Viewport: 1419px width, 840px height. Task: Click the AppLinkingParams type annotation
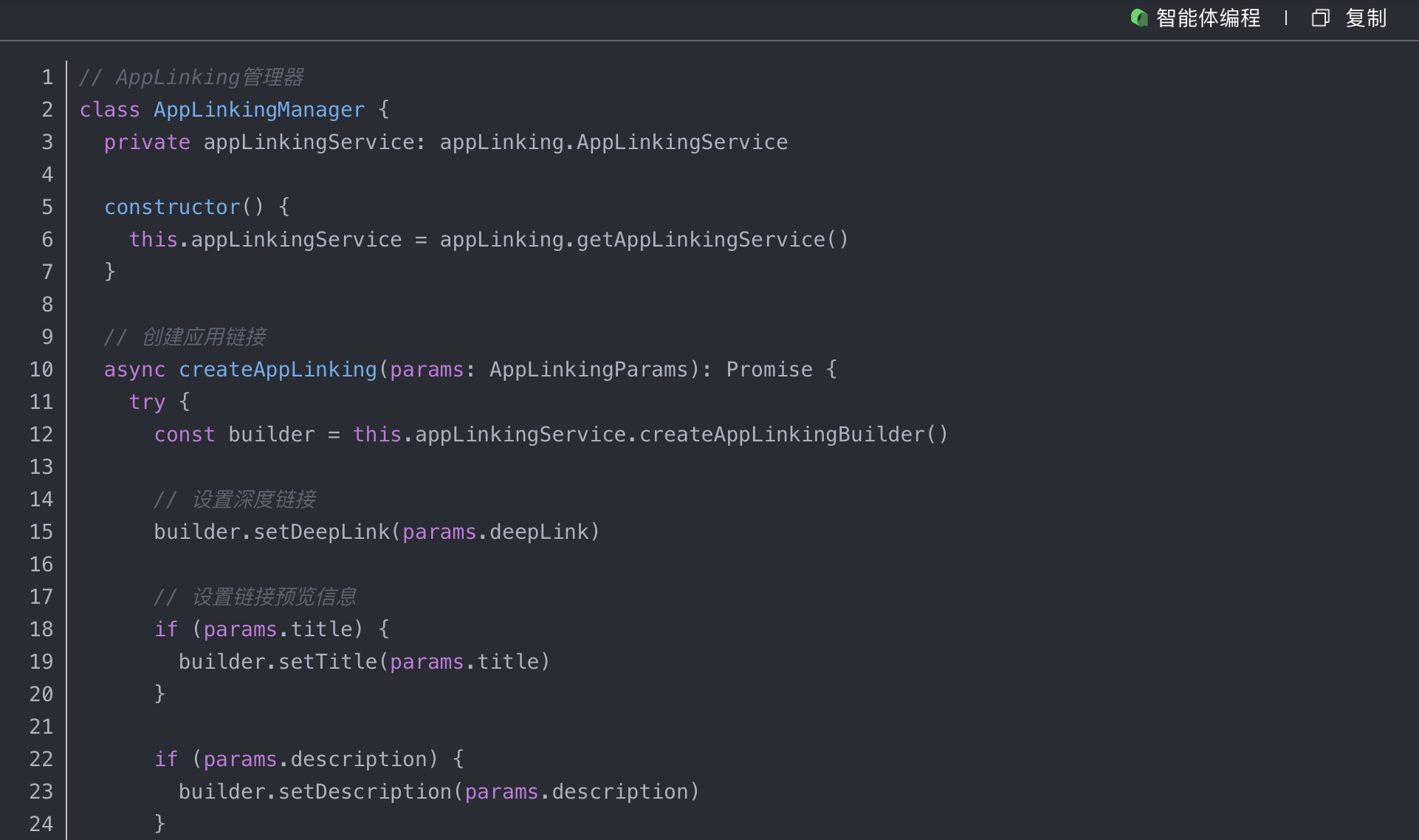[x=588, y=370]
